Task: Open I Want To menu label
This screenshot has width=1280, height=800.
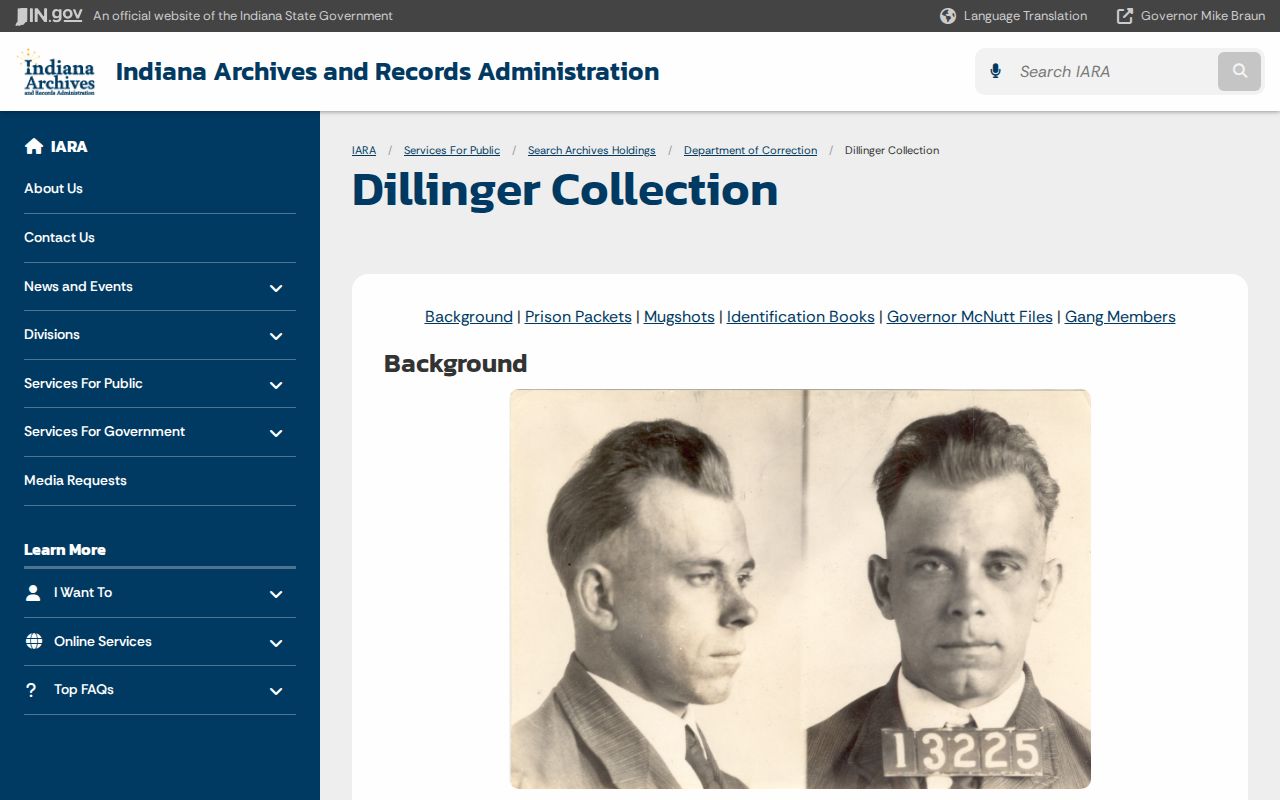Action: point(83,592)
